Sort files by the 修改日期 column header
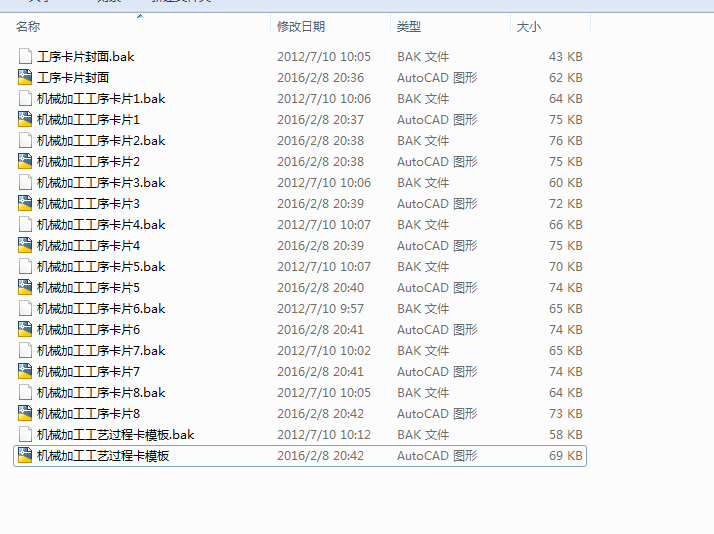 click(x=301, y=26)
